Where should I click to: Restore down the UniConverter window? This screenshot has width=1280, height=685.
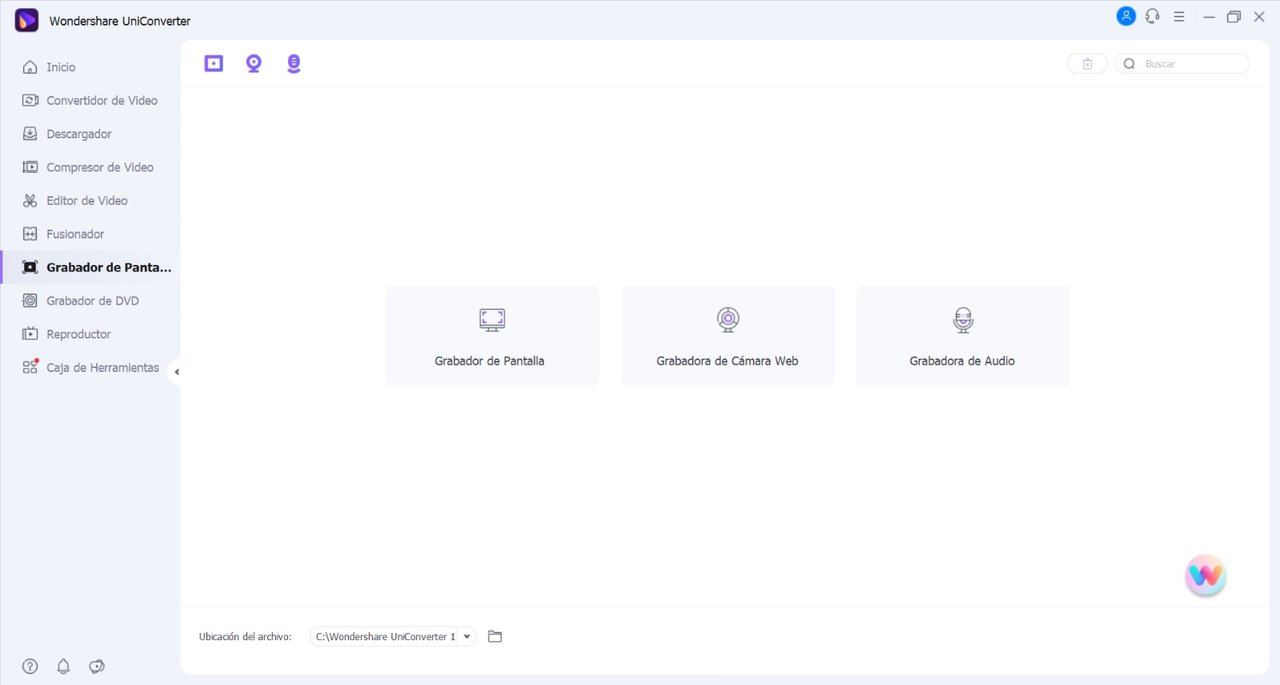(1234, 17)
